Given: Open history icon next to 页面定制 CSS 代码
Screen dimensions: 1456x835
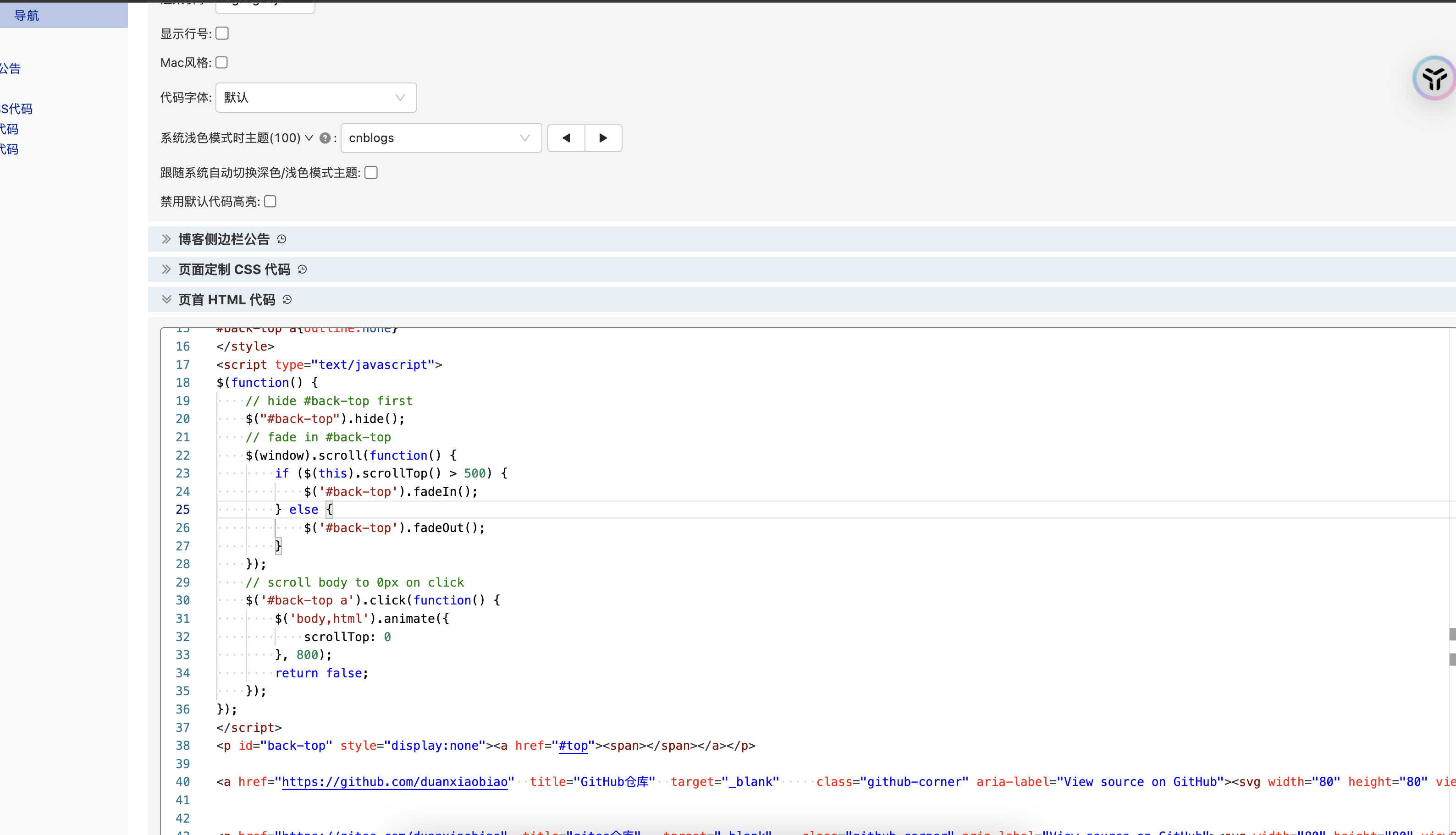Looking at the screenshot, I should (302, 269).
